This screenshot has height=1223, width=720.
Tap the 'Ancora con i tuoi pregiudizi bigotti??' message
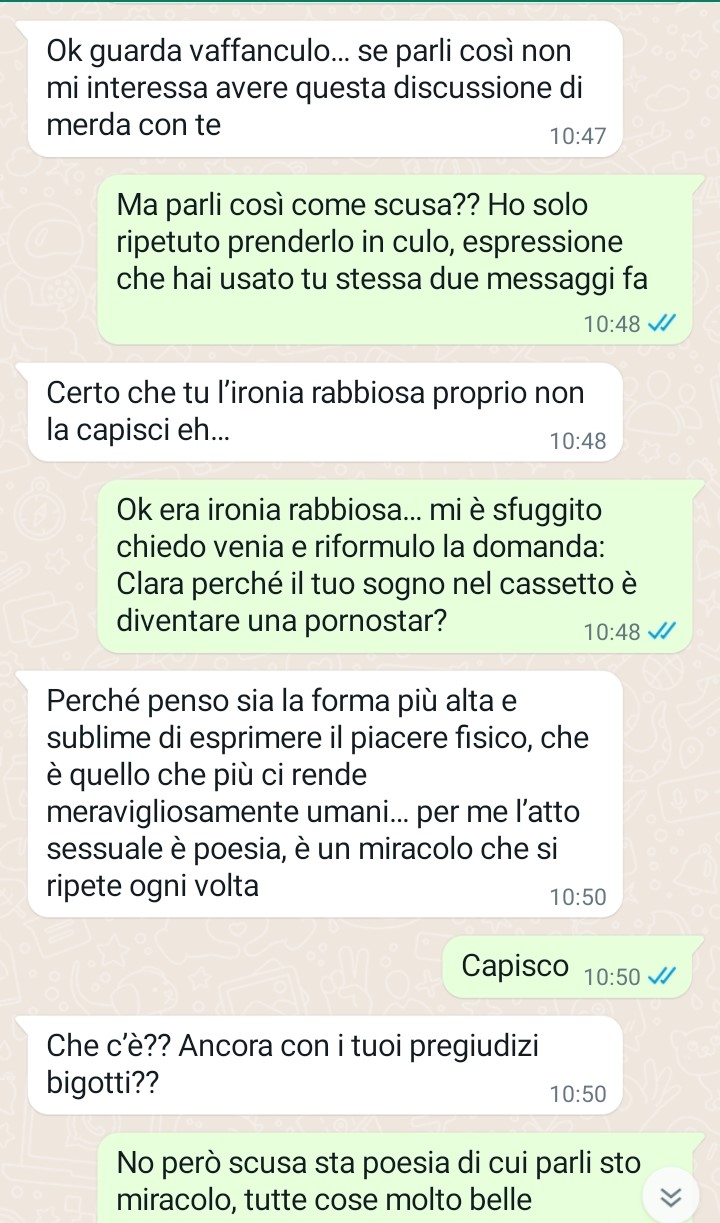[x=324, y=1065]
